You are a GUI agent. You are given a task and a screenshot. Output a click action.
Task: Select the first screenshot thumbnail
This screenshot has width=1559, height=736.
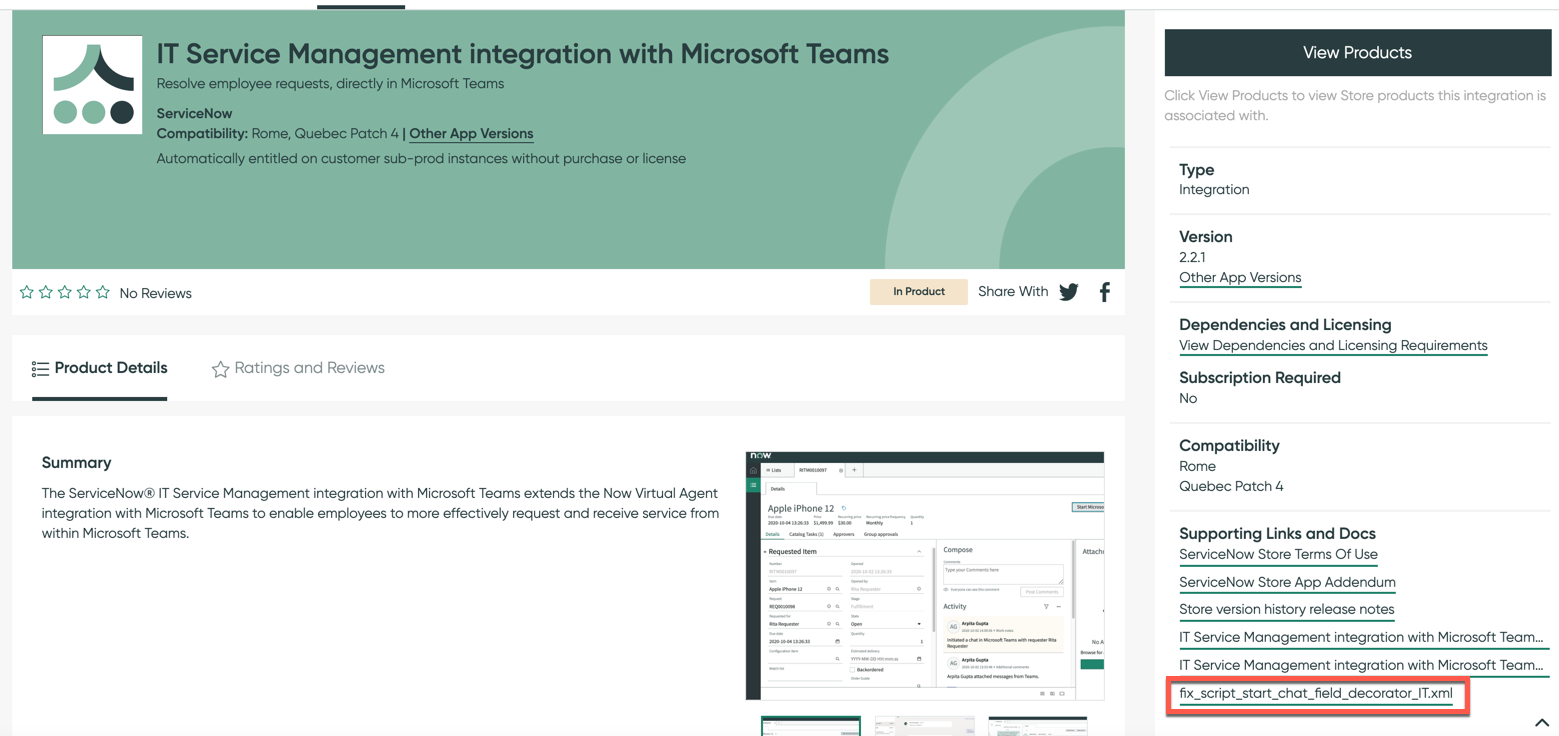click(x=811, y=726)
